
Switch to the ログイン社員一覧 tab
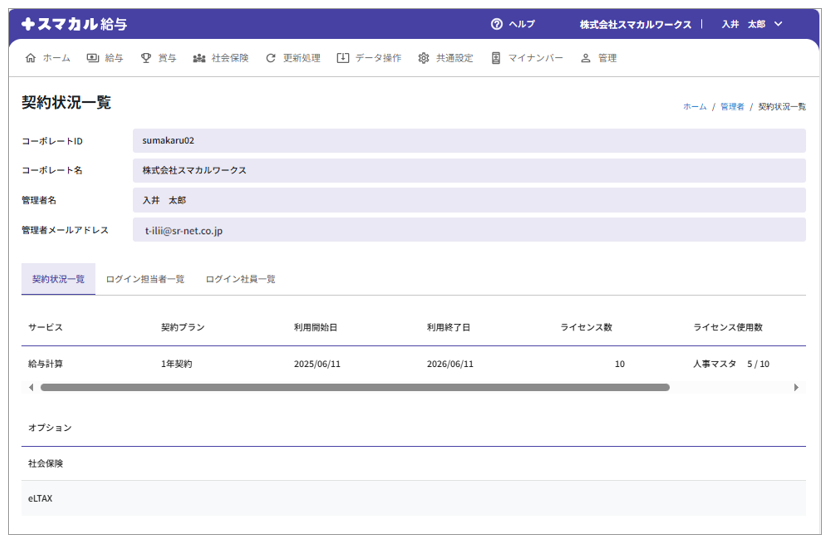pyautogui.click(x=240, y=279)
